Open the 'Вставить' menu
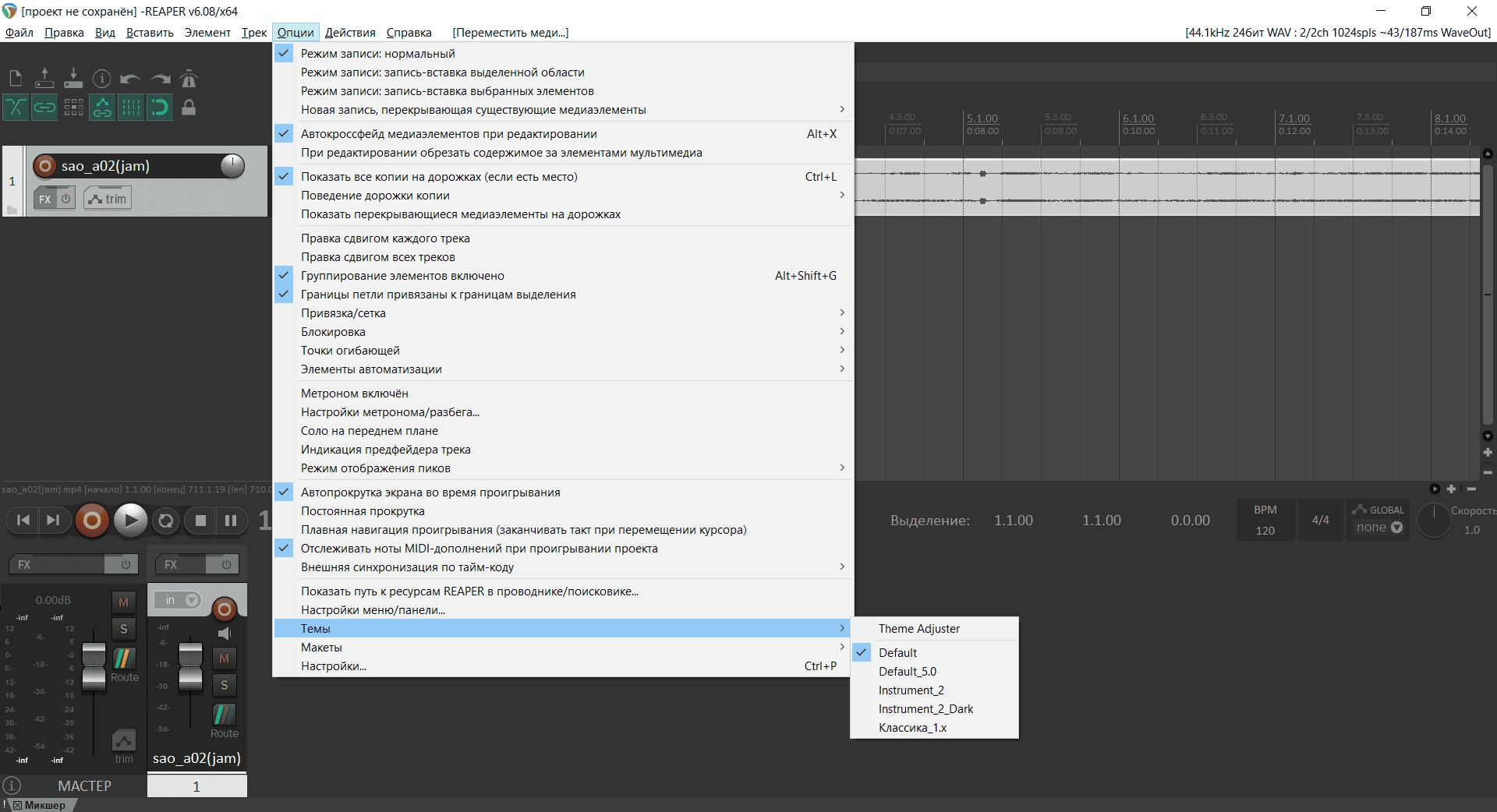Screen dimensions: 1497x812 pyautogui.click(x=150, y=33)
